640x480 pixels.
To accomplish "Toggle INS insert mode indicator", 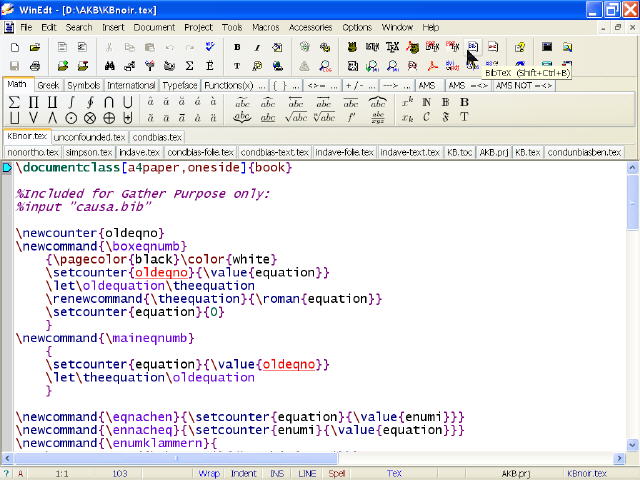I will [276, 473].
